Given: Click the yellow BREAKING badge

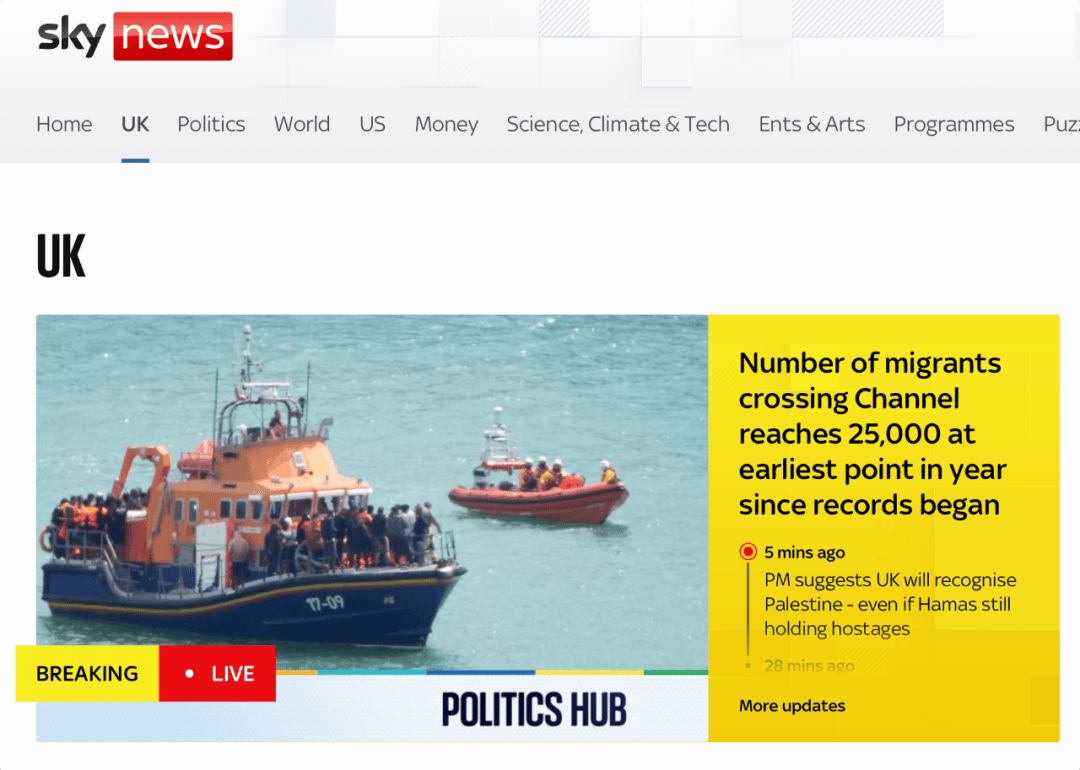Looking at the screenshot, I should click(87, 674).
